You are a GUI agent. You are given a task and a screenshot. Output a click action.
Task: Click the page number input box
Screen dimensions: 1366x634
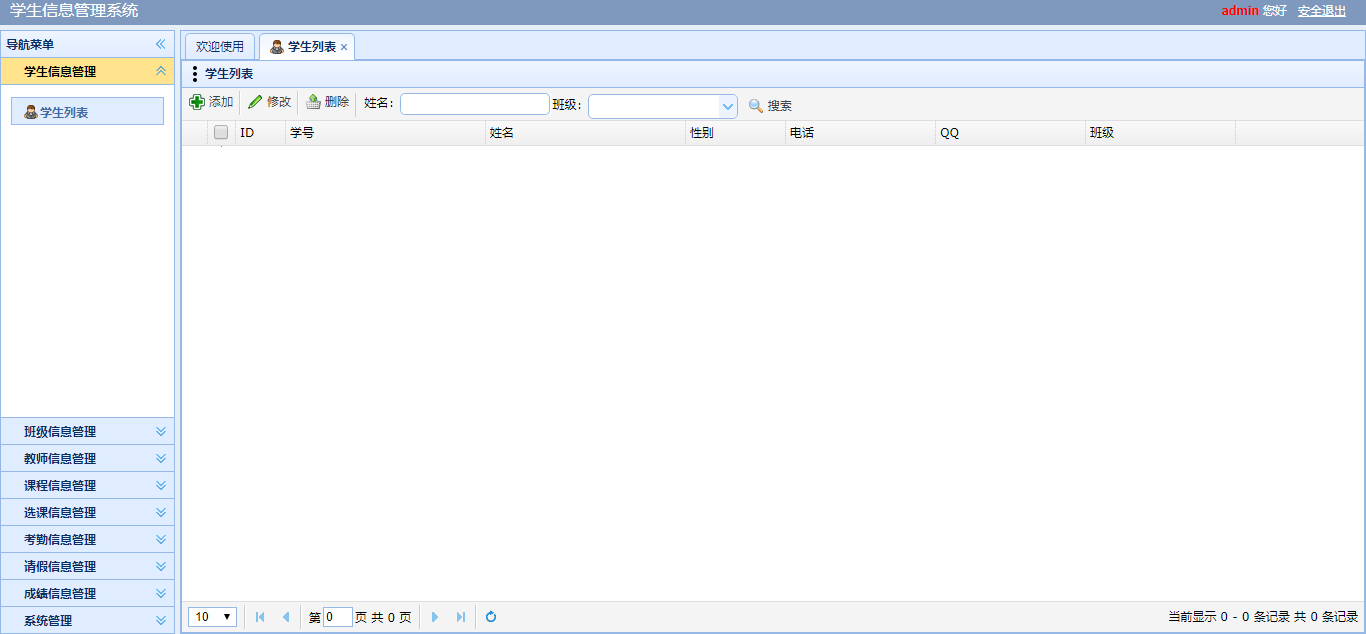[338, 617]
